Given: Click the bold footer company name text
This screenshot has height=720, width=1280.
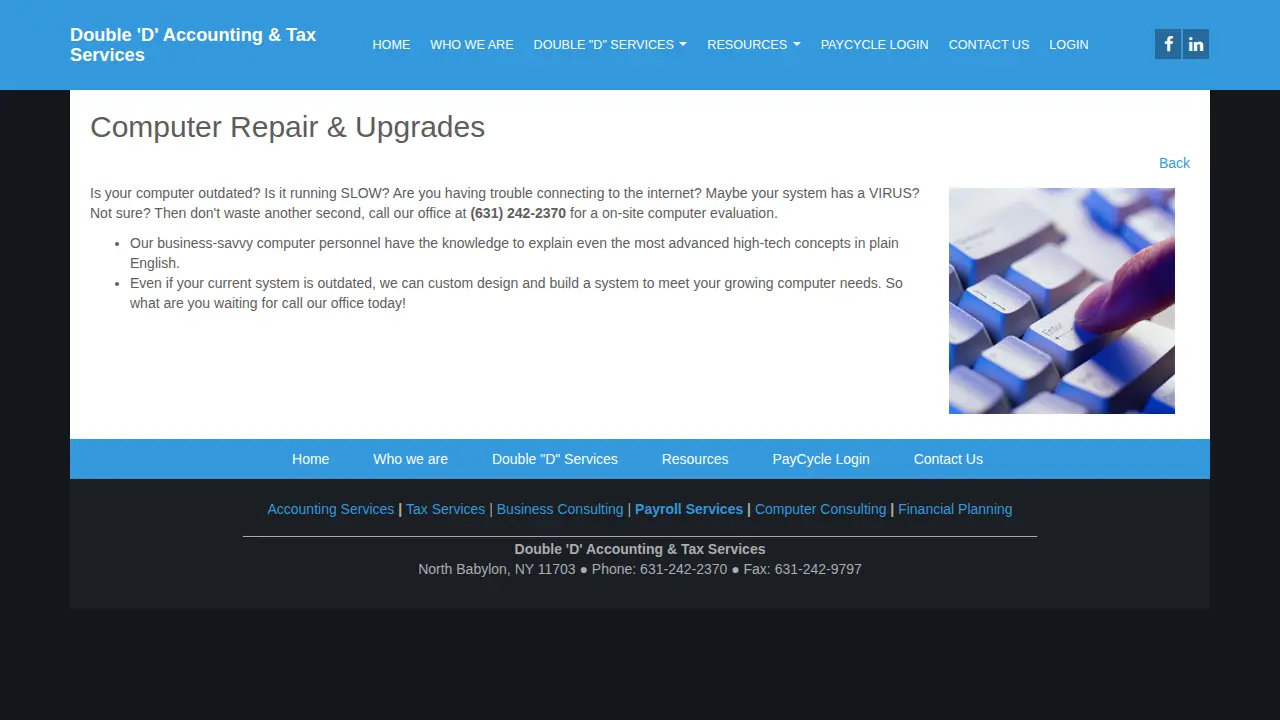Looking at the screenshot, I should tap(640, 549).
